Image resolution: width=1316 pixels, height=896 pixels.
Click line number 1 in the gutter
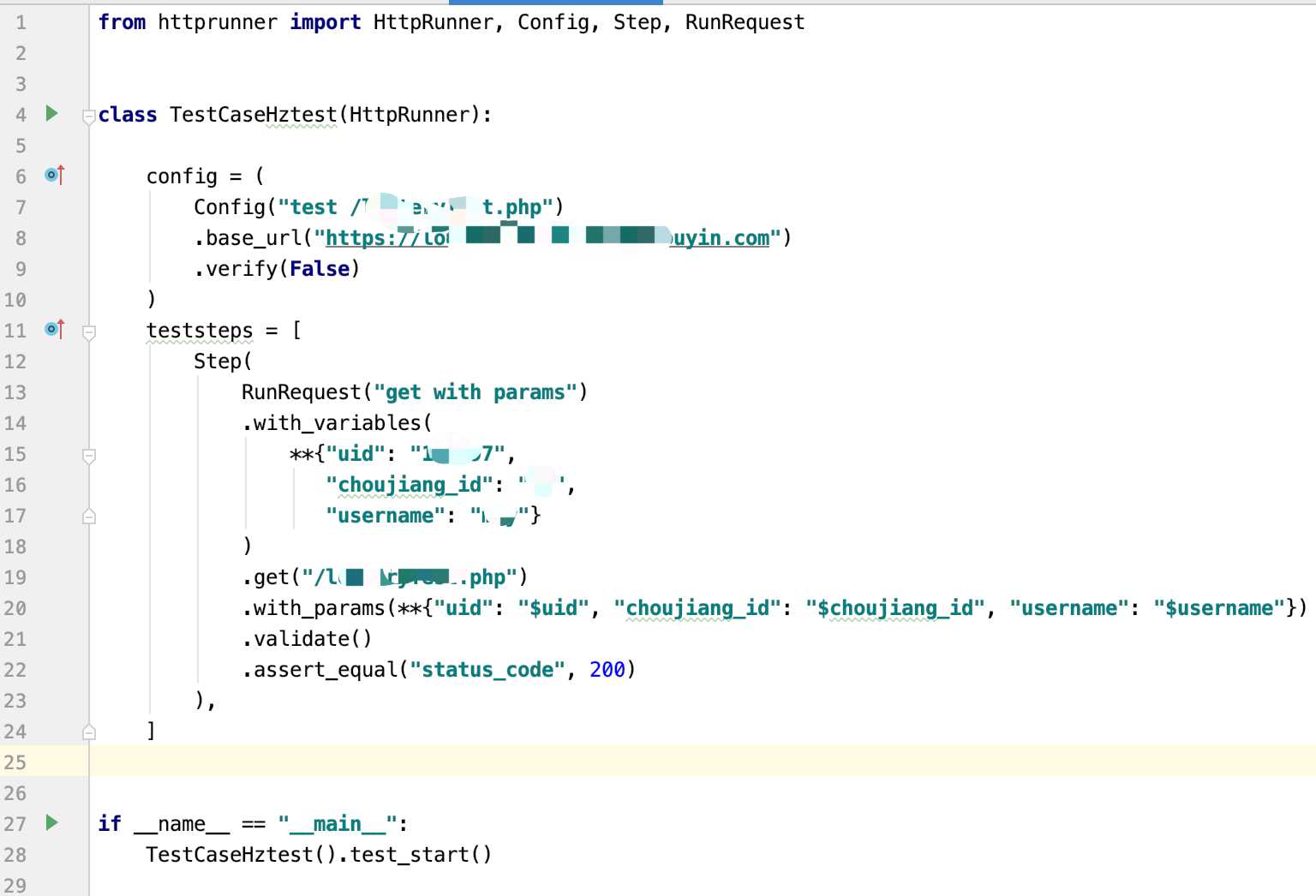click(x=21, y=22)
